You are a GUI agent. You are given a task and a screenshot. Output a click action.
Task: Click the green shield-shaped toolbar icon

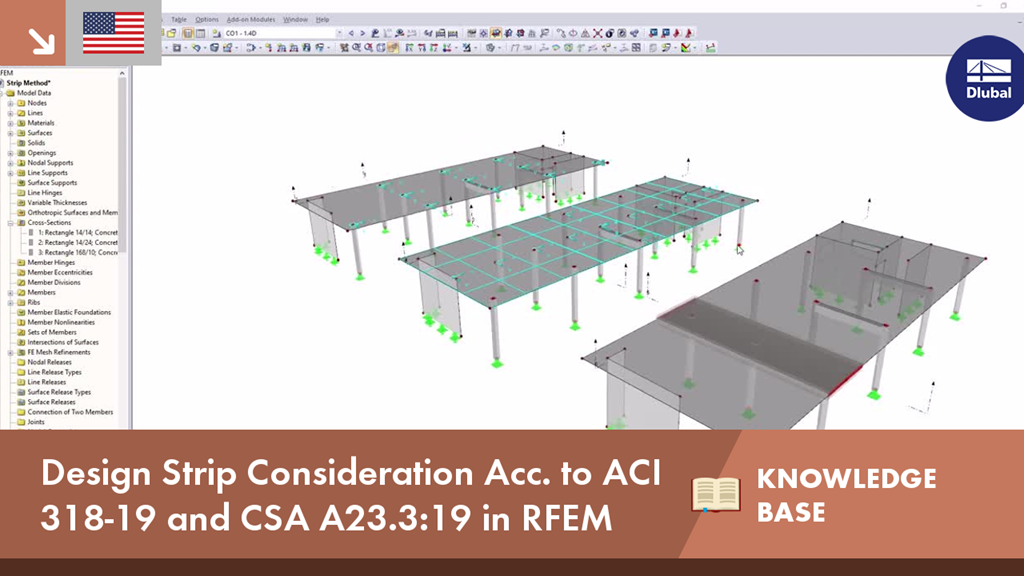coord(568,48)
